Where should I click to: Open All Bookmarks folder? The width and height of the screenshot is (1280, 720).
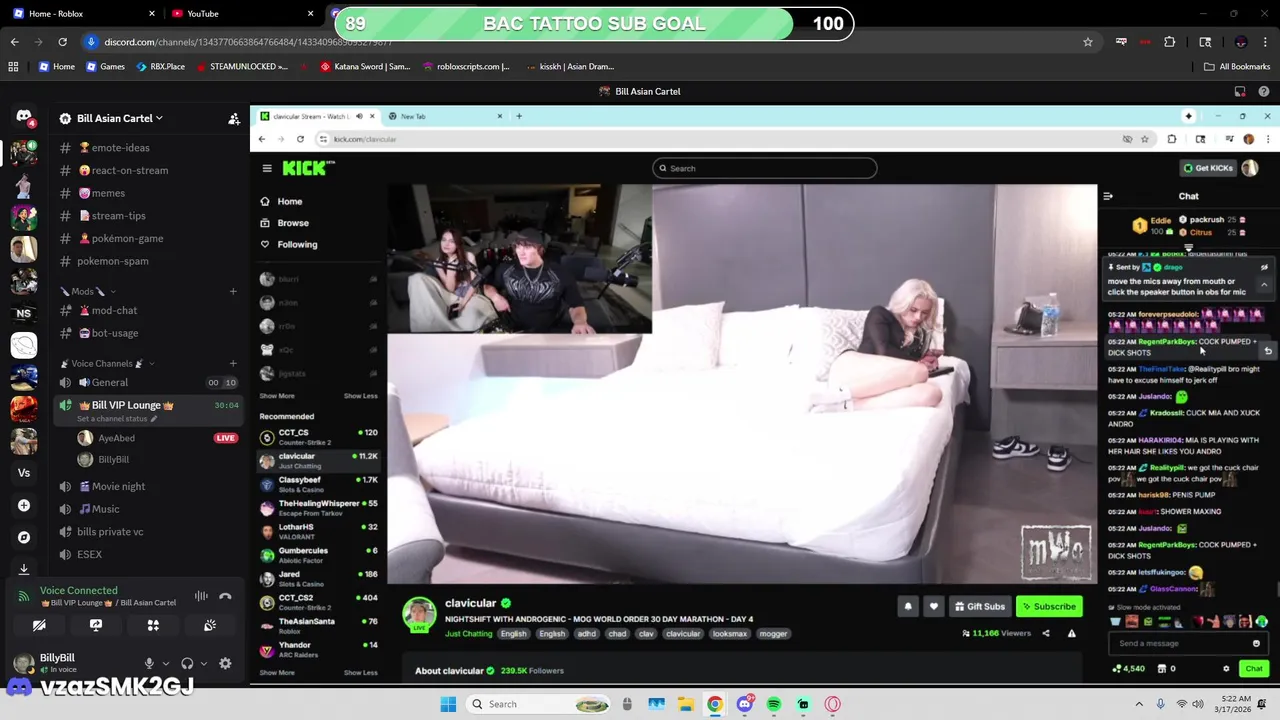(x=1237, y=66)
